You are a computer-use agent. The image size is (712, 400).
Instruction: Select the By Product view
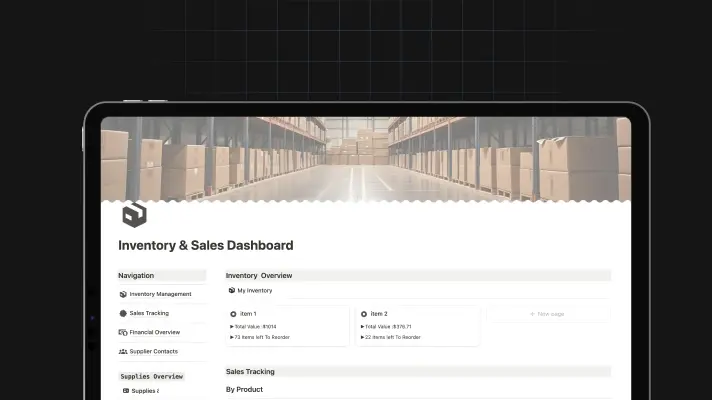(x=244, y=389)
